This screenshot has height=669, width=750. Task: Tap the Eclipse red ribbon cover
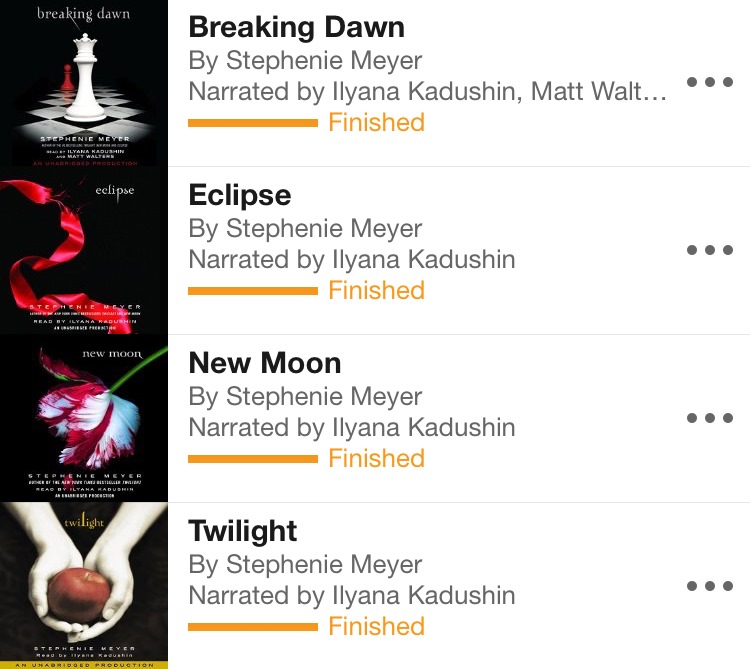click(x=84, y=251)
